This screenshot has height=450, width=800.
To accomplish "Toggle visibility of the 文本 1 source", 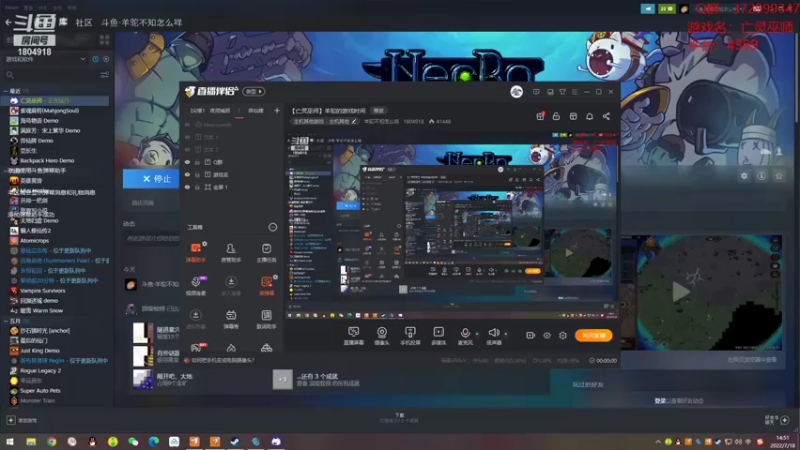I will click(x=187, y=137).
